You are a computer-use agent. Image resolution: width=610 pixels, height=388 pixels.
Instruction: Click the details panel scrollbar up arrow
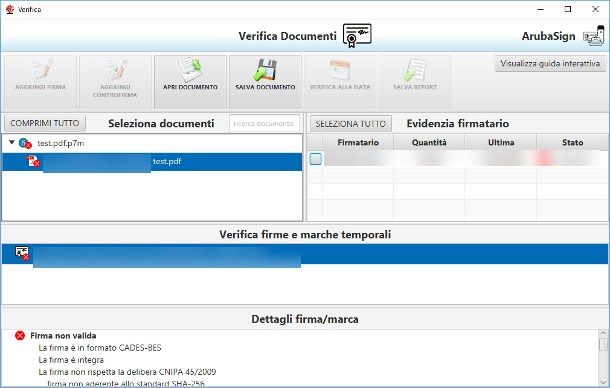[x=603, y=334]
